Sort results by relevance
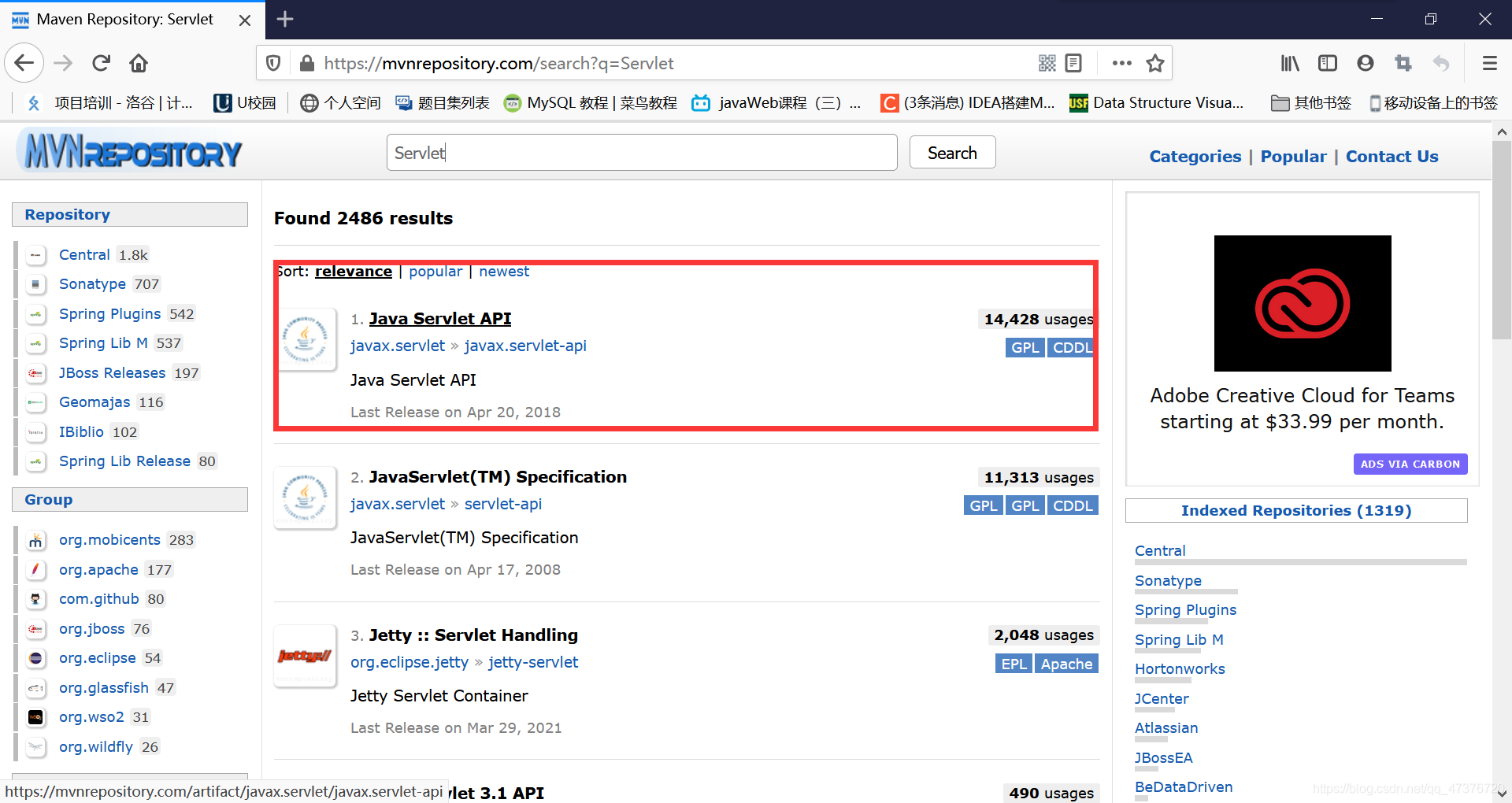 point(354,272)
